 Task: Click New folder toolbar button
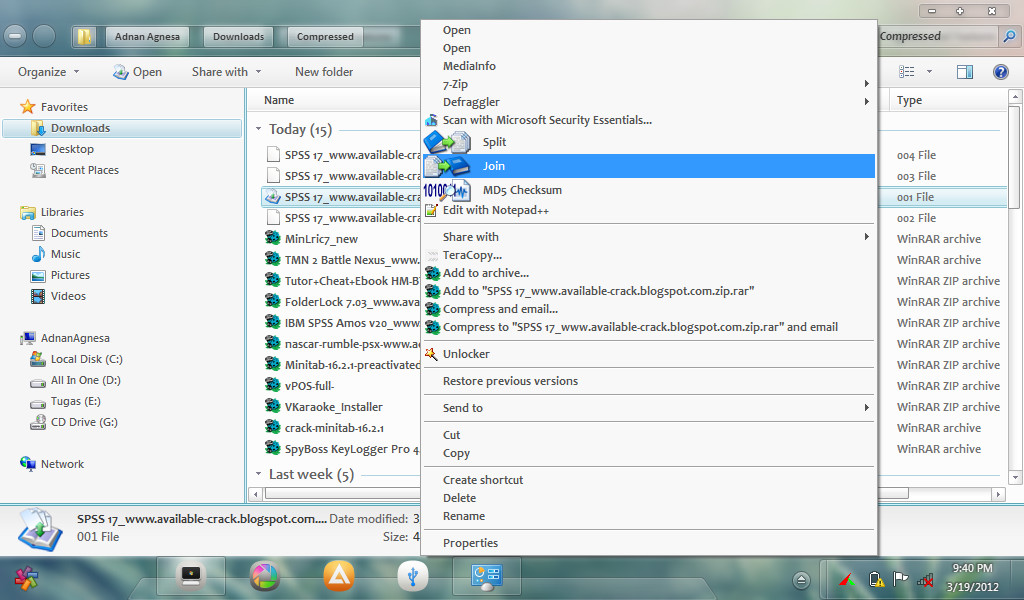324,72
